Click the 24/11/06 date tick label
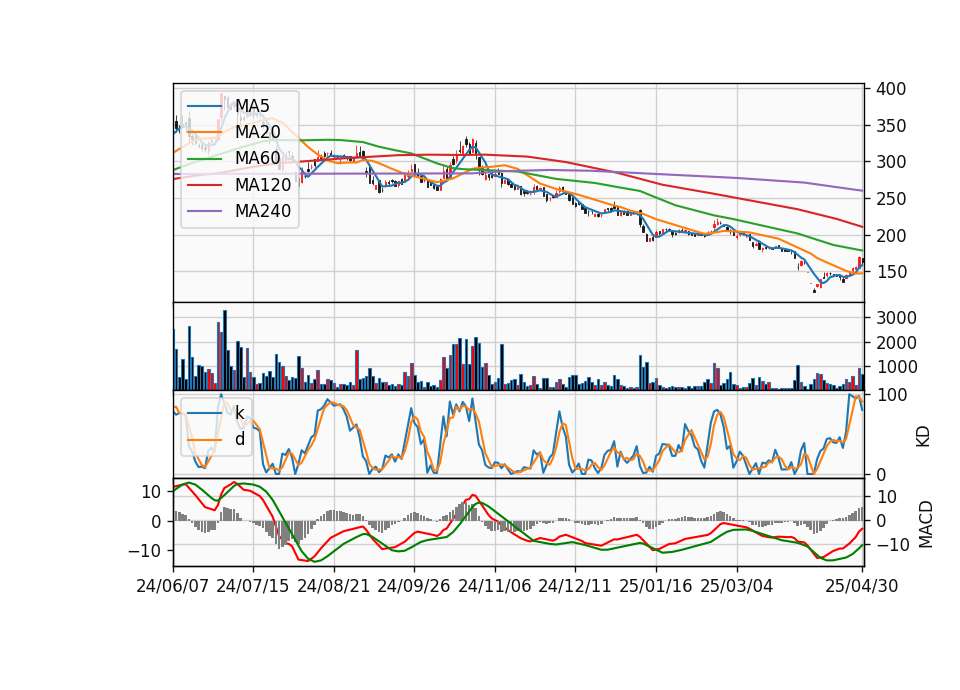 click(x=495, y=586)
